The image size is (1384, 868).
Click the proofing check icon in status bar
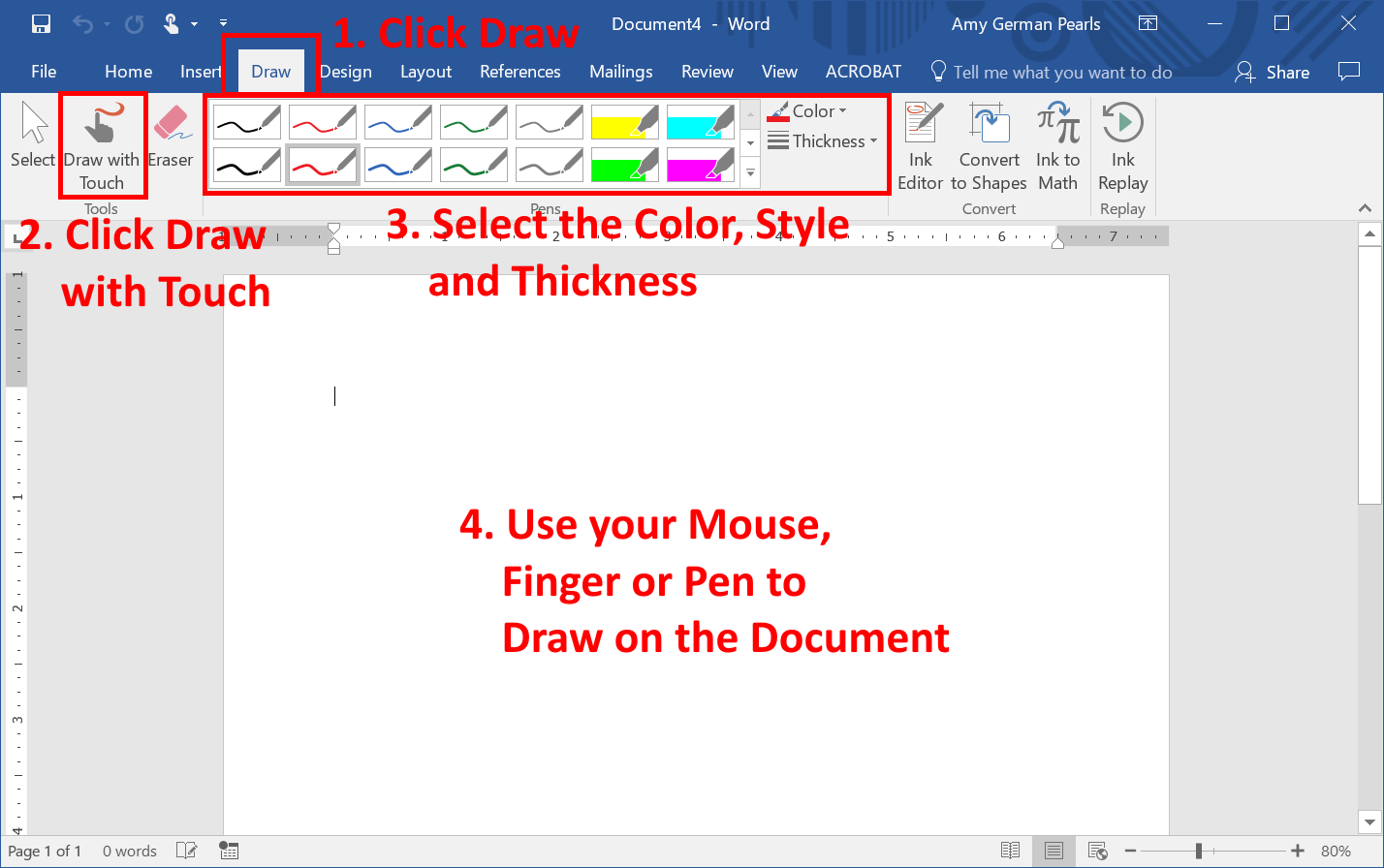(x=186, y=850)
